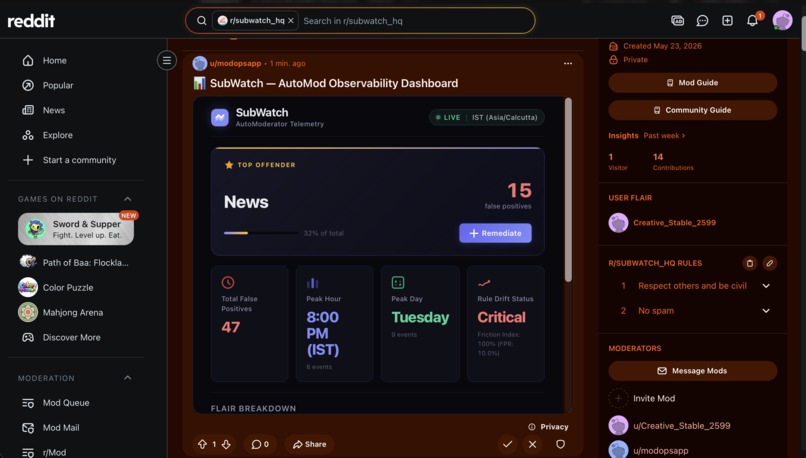This screenshot has height=458, width=806.
Task: Click the reddit logo
Action: (x=31, y=21)
